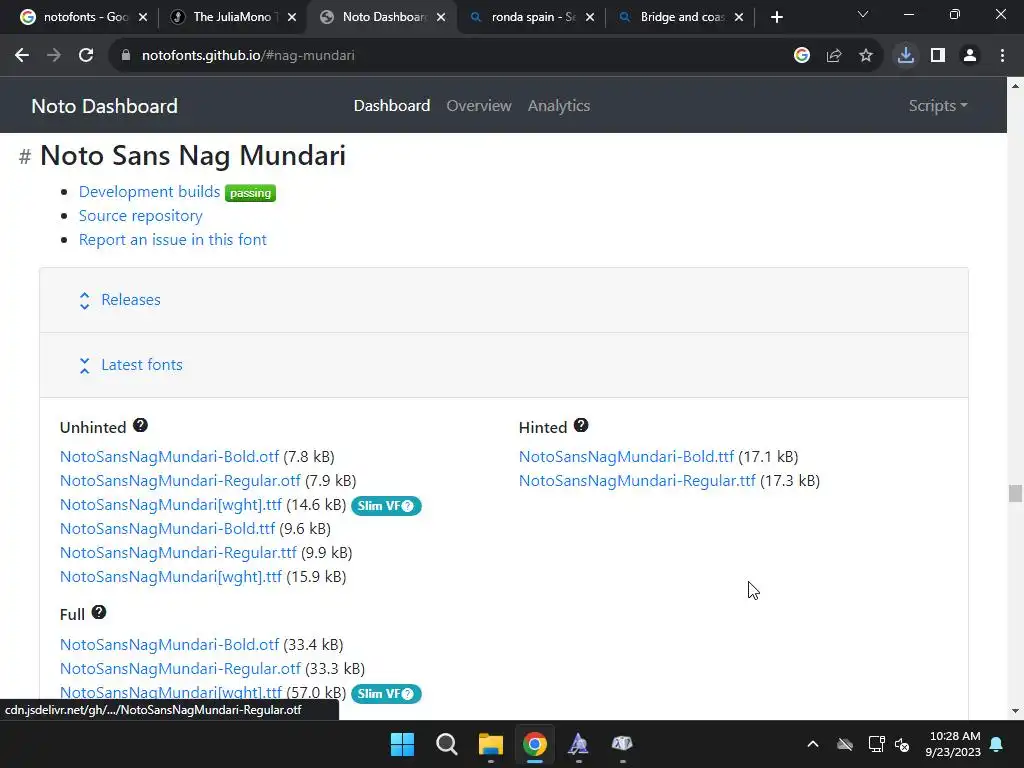This screenshot has width=1024, height=768.
Task: Open Chrome from taskbar
Action: click(534, 744)
